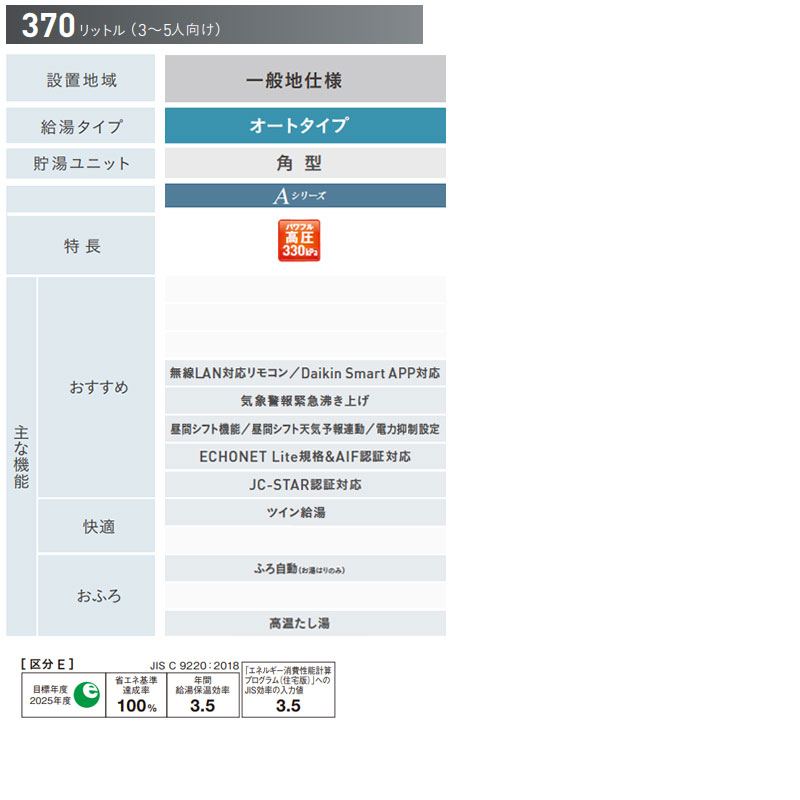Click the ふろ自動 feature row

305,568
